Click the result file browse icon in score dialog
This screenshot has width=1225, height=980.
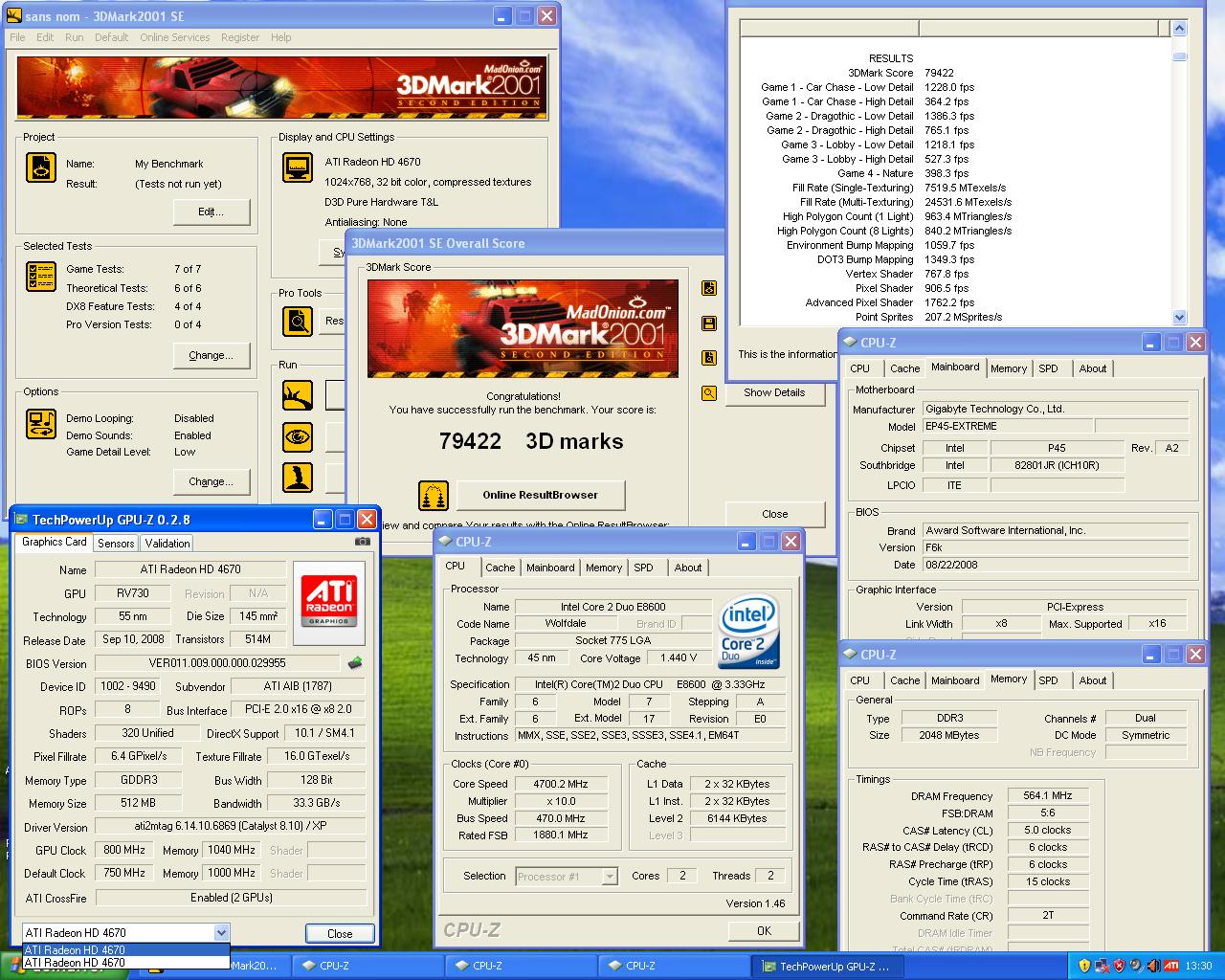[709, 358]
